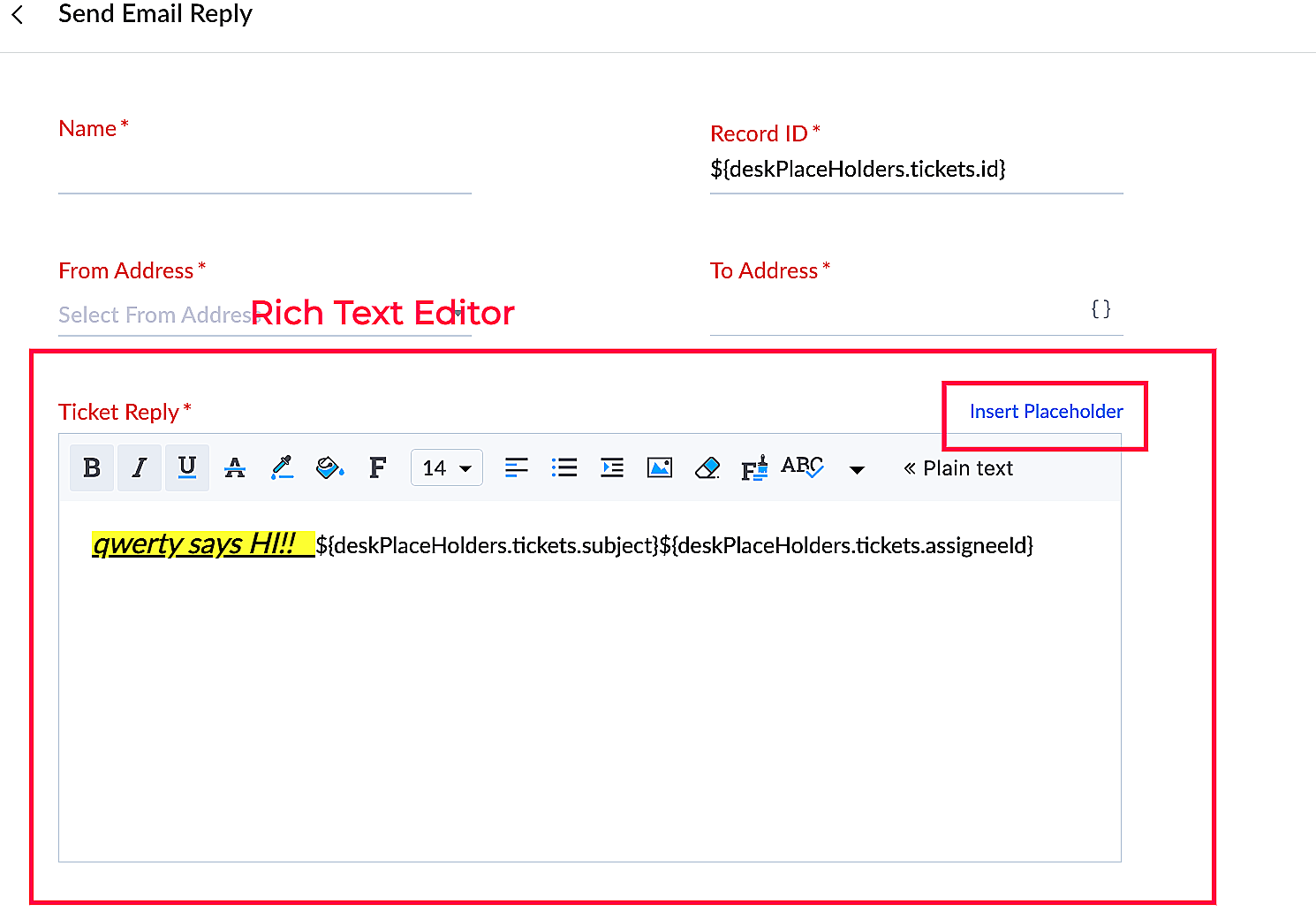Screen dimensions: 1316x919
Task: Toggle italic formatting in the editor toolbar
Action: 140,467
